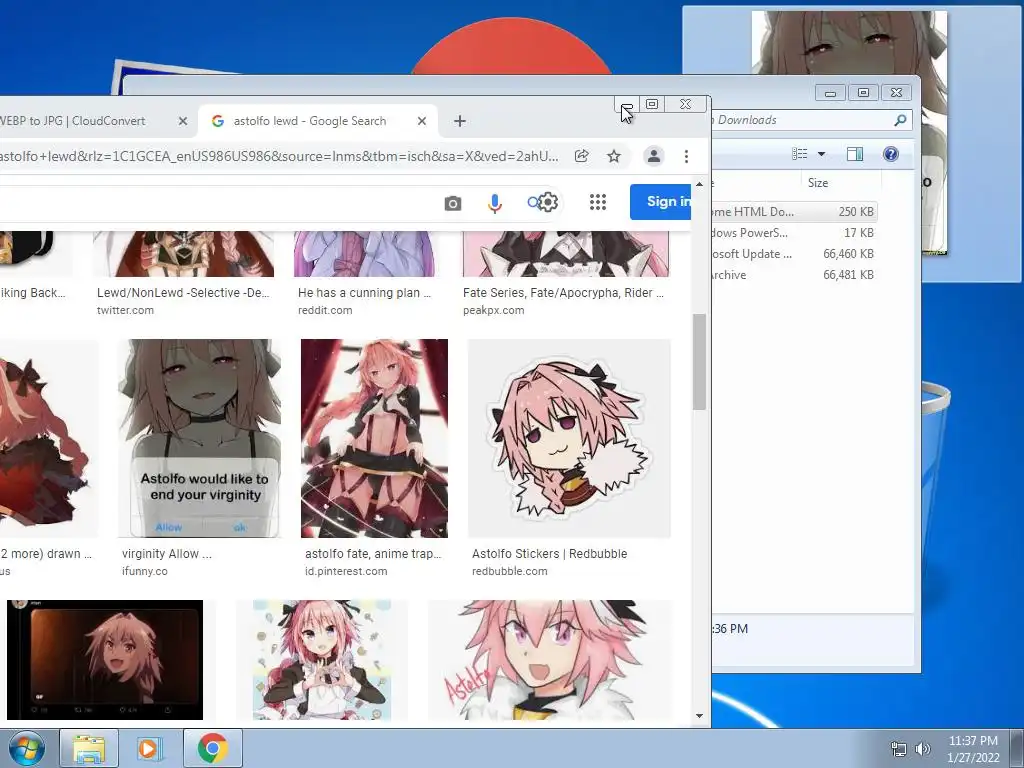Image resolution: width=1024 pixels, height=768 pixels.
Task: Open the dark tweet screenshot thumbnail
Action: 104,660
